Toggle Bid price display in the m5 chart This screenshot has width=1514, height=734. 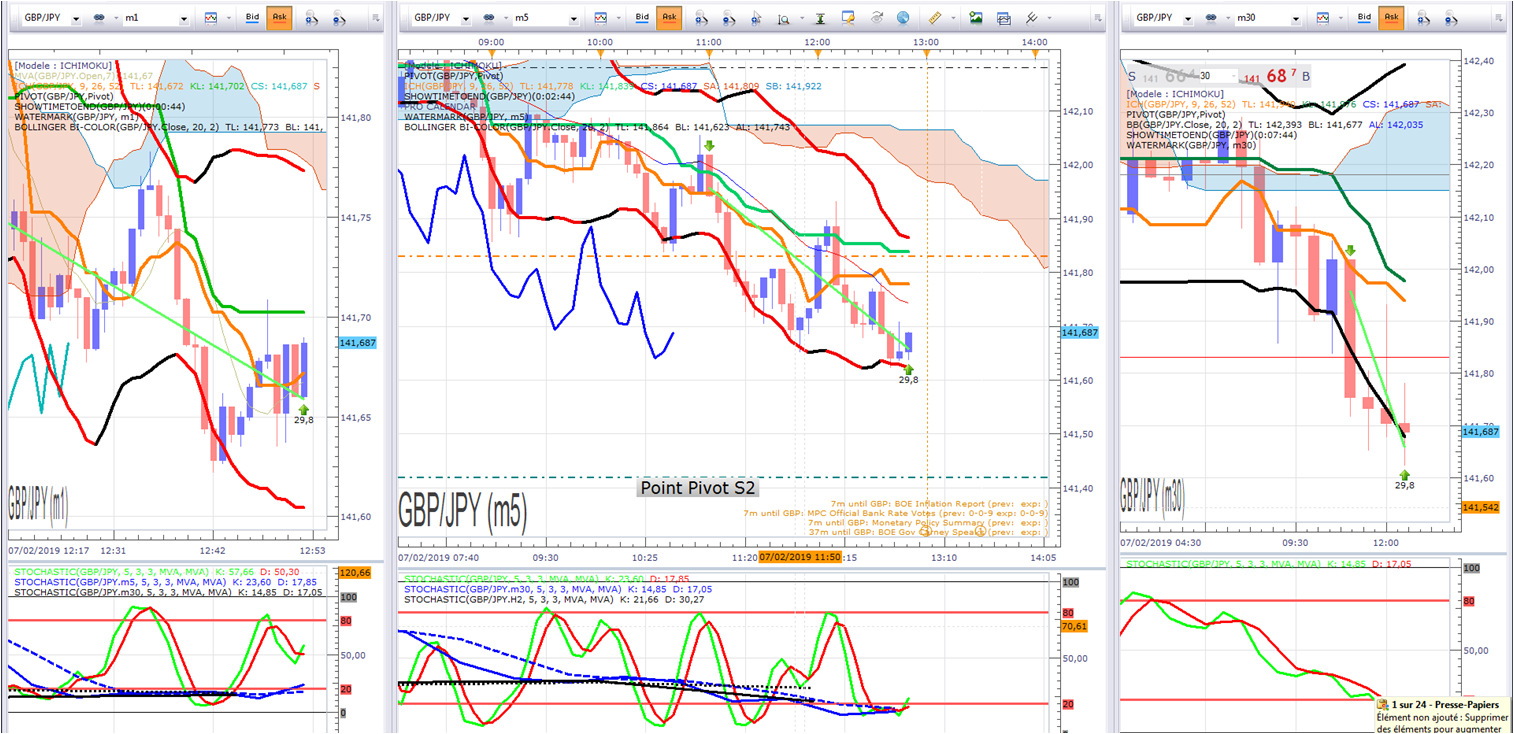click(x=641, y=18)
